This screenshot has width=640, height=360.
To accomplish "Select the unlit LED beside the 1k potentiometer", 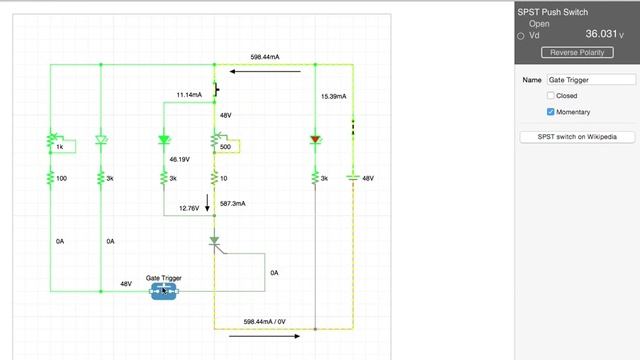I will click(x=101, y=140).
